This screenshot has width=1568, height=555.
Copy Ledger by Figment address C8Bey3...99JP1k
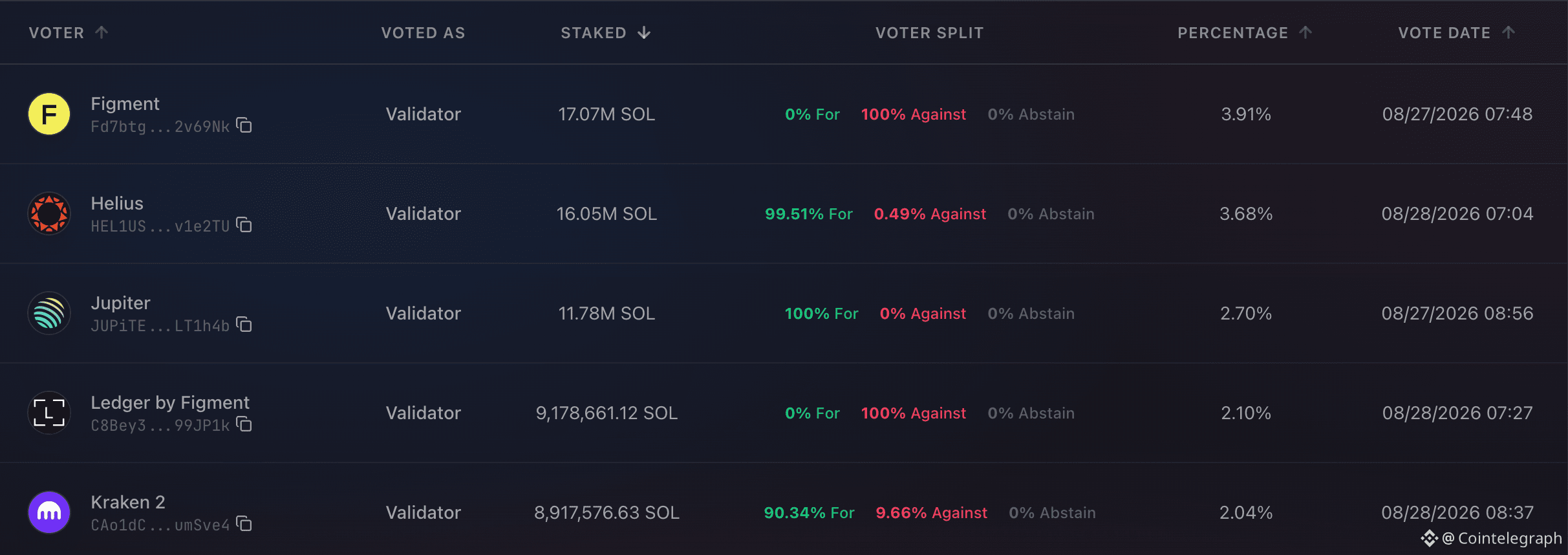coord(244,424)
